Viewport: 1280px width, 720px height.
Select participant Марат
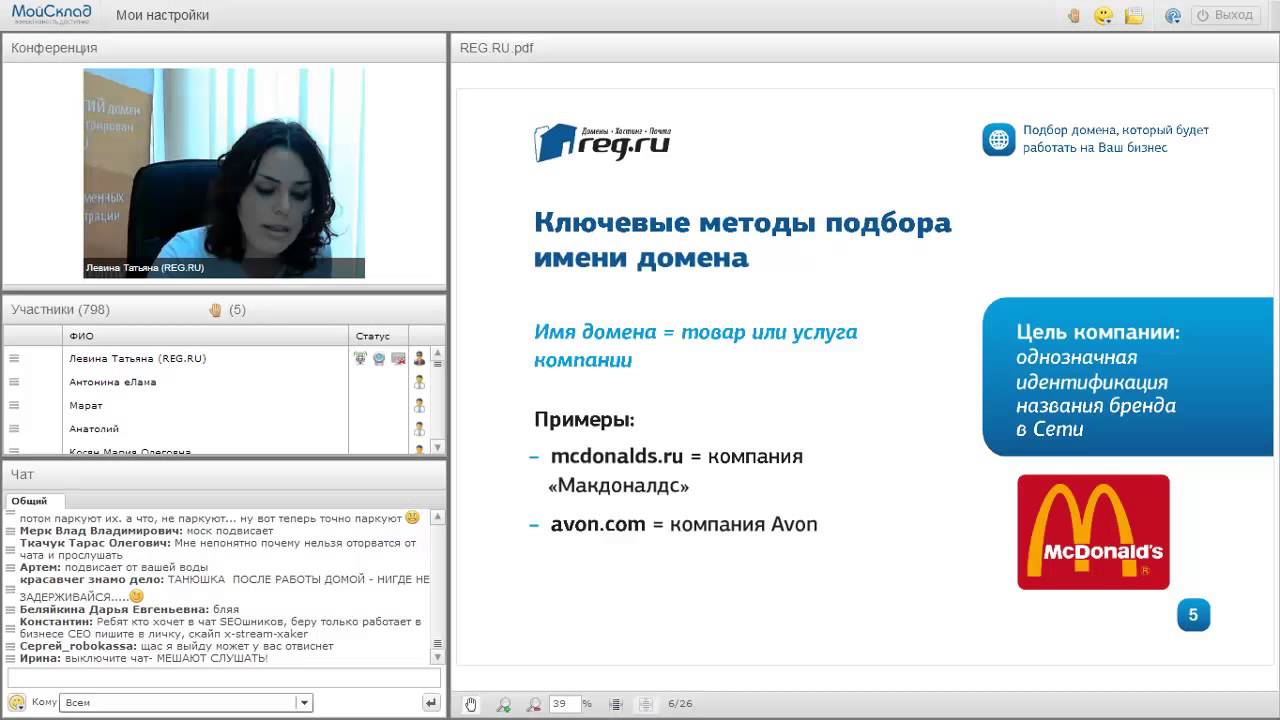(86, 405)
